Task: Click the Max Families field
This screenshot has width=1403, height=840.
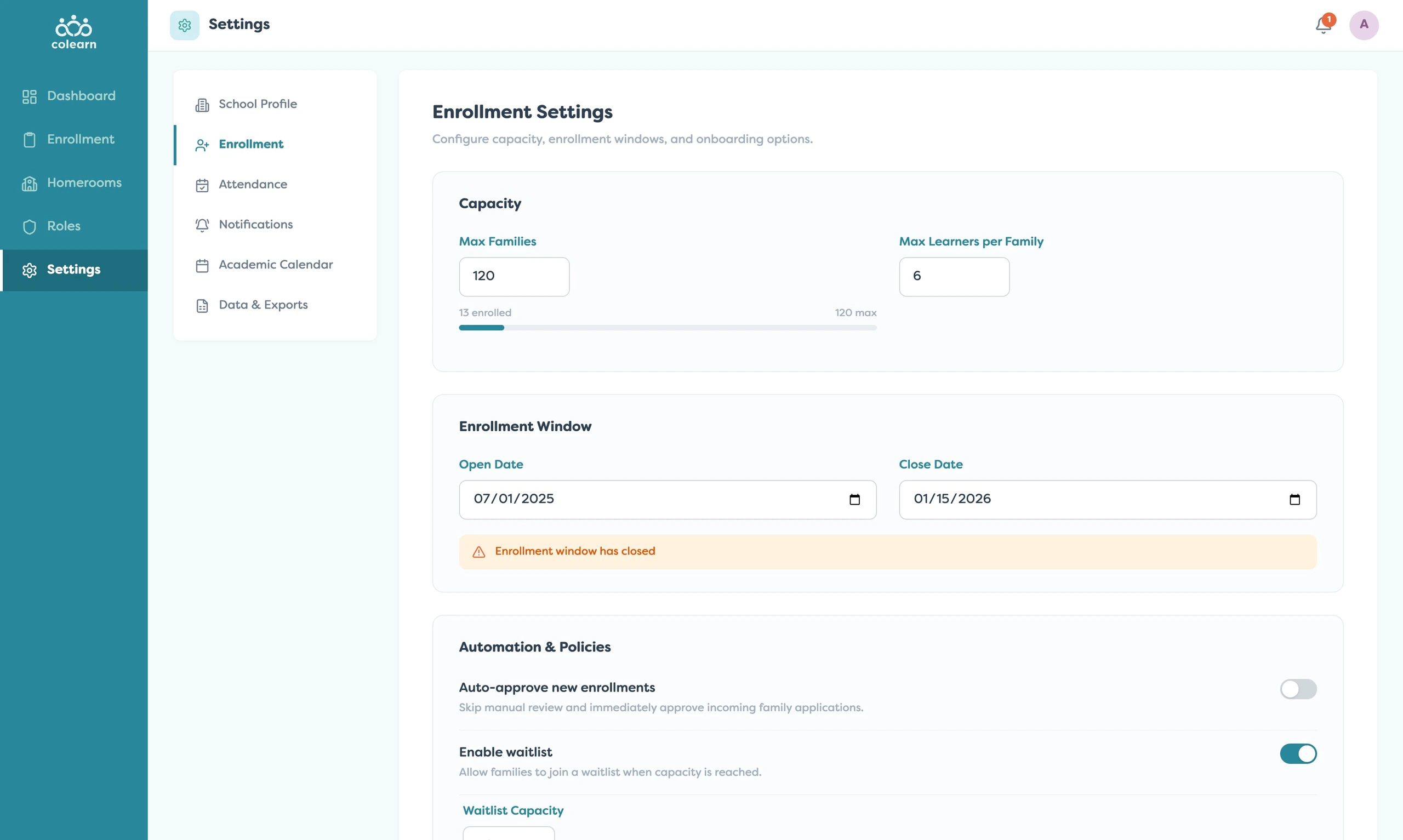Action: point(514,276)
